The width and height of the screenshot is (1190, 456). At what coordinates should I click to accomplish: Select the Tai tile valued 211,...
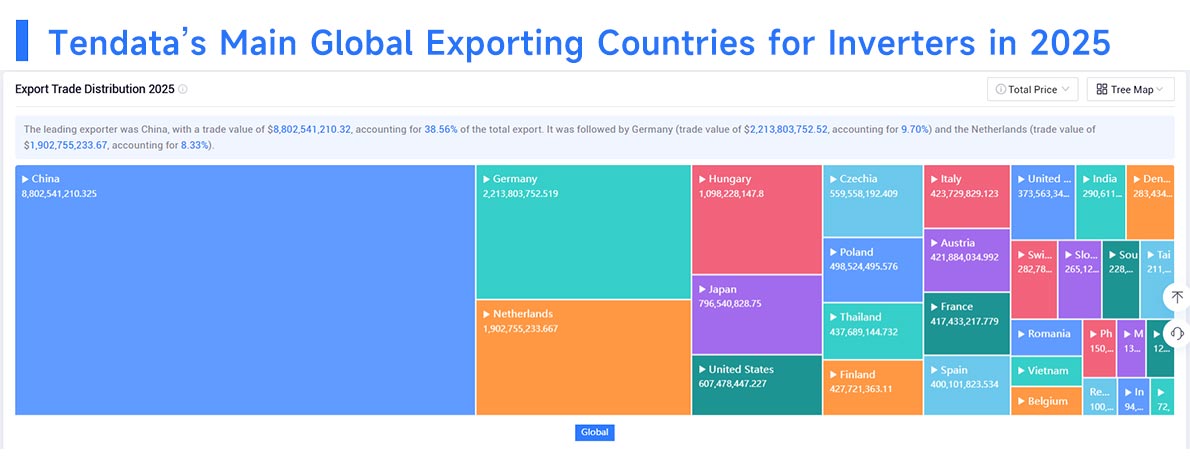point(1157,279)
